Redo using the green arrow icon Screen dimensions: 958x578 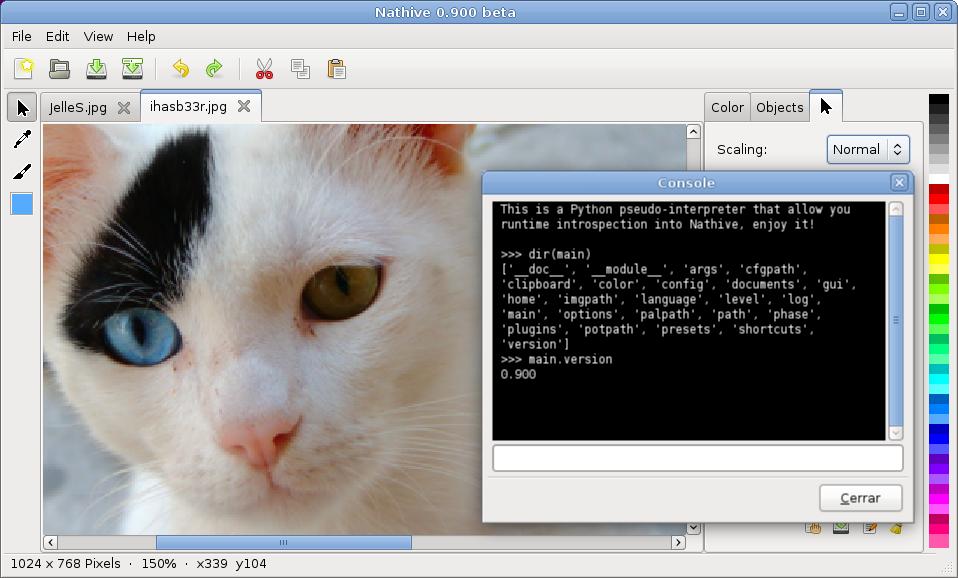(x=214, y=68)
